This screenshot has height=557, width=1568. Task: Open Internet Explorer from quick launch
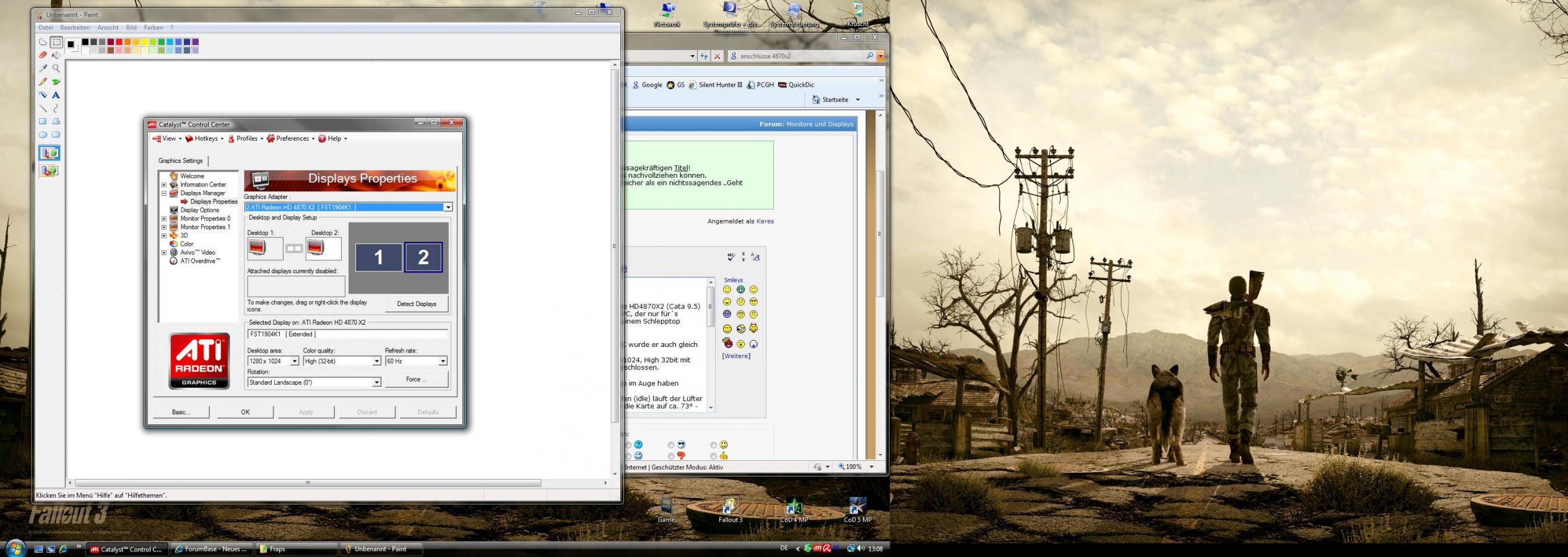point(63,549)
